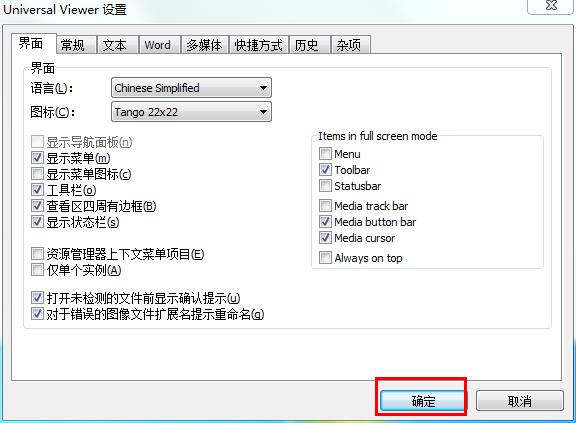Close the Universal Viewer settings dialog
576x423 pixels.
[x=550, y=5]
